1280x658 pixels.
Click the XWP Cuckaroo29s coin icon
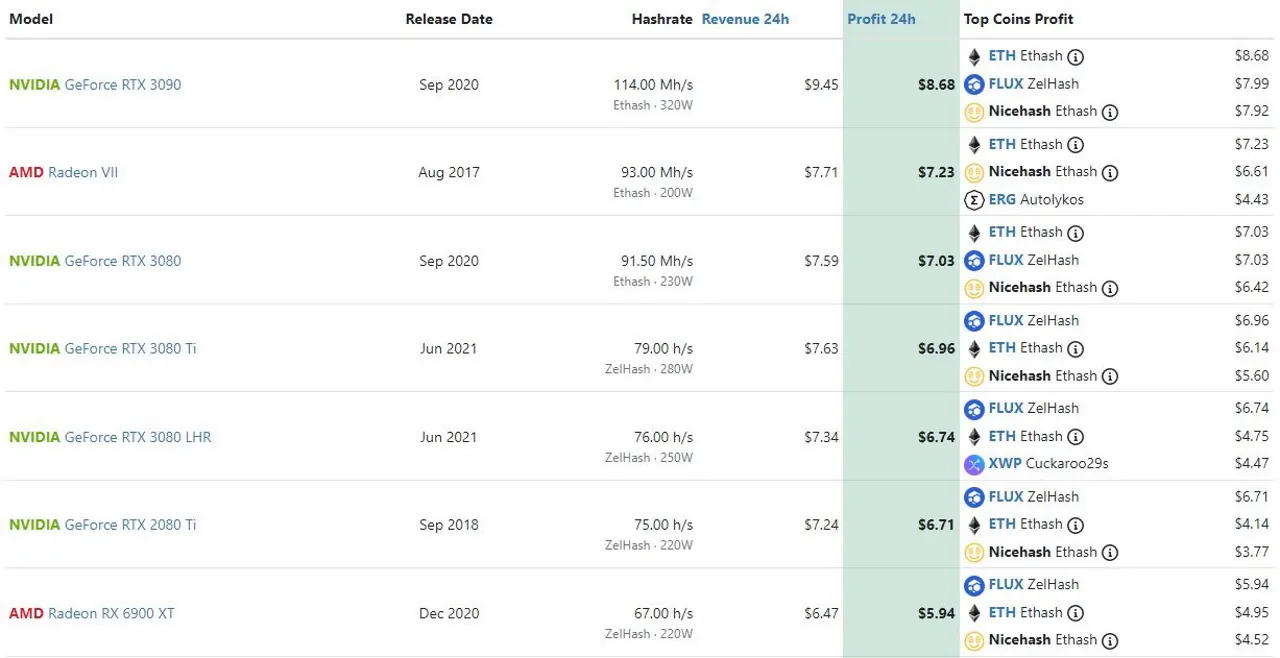pos(974,464)
